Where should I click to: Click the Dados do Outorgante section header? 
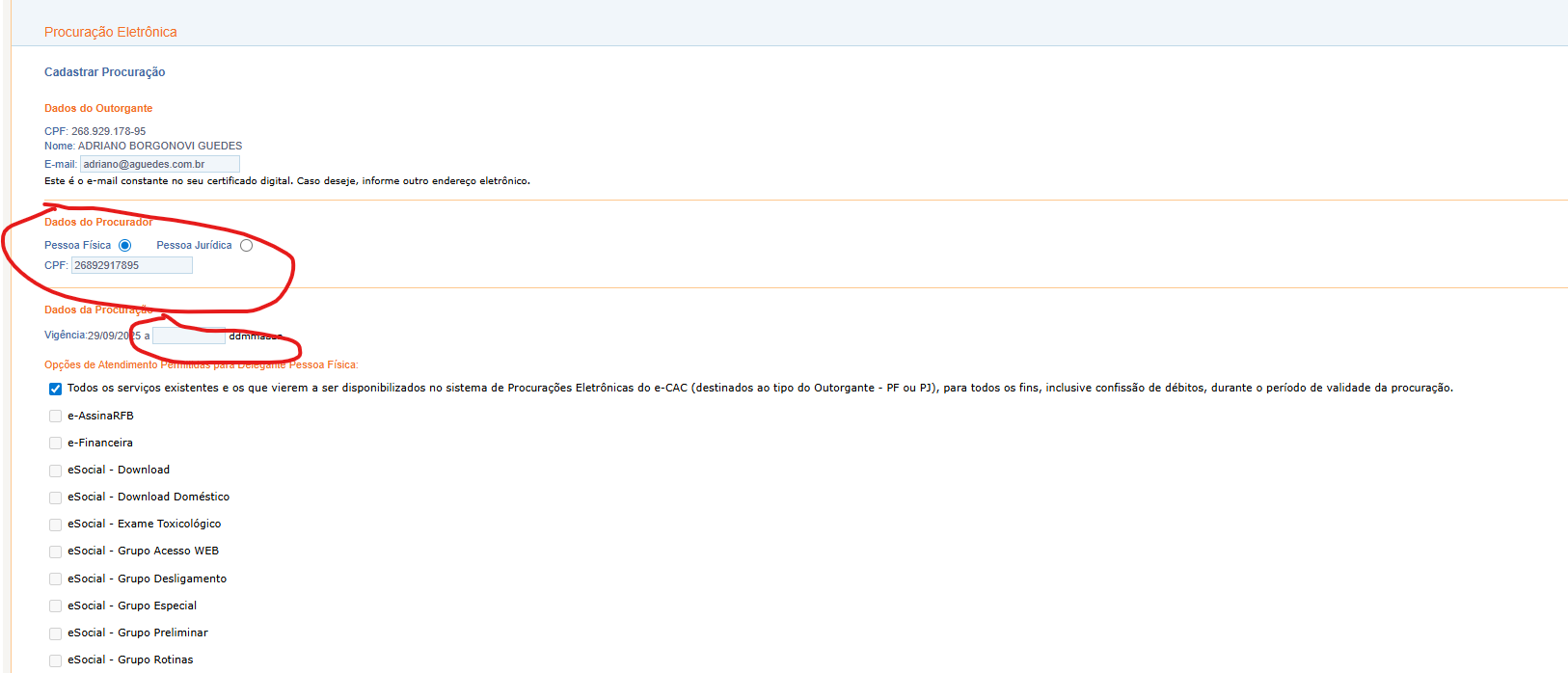(x=98, y=108)
